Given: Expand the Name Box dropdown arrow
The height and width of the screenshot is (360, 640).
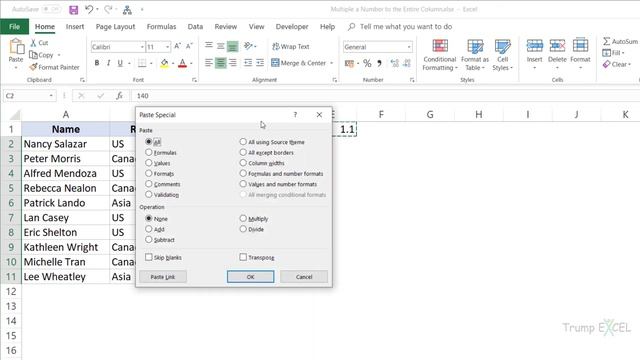Looking at the screenshot, I should [x=51, y=96].
